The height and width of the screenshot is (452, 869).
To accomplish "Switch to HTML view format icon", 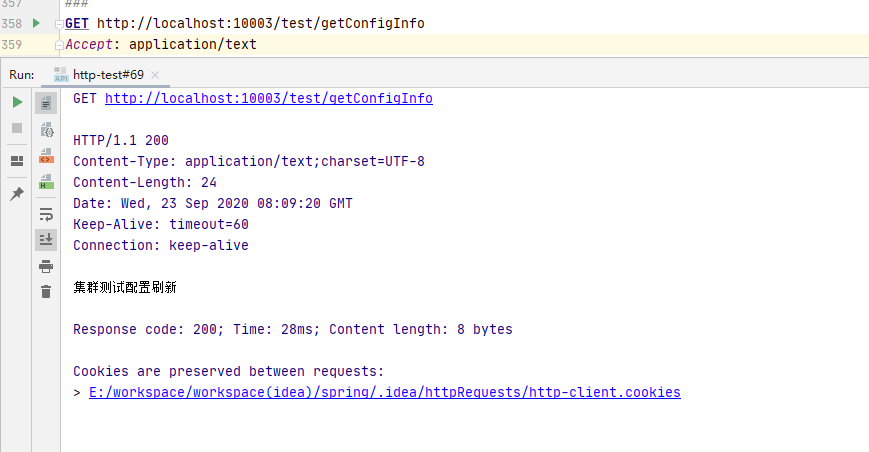I will tap(46, 182).
